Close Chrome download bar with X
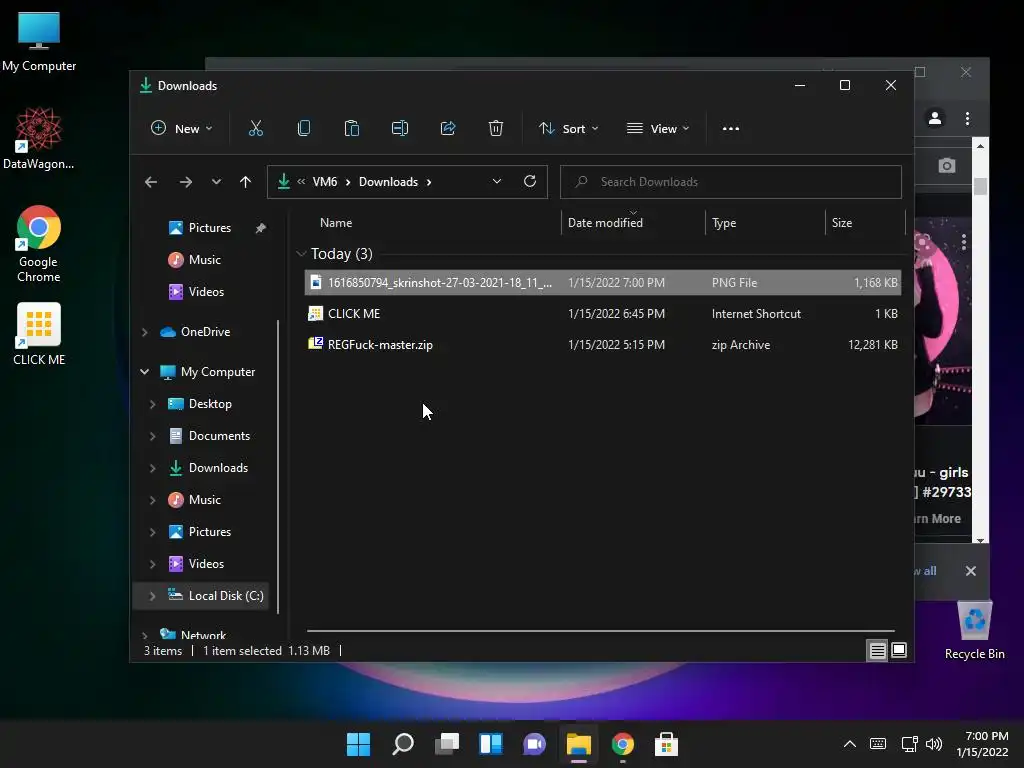 coord(970,571)
